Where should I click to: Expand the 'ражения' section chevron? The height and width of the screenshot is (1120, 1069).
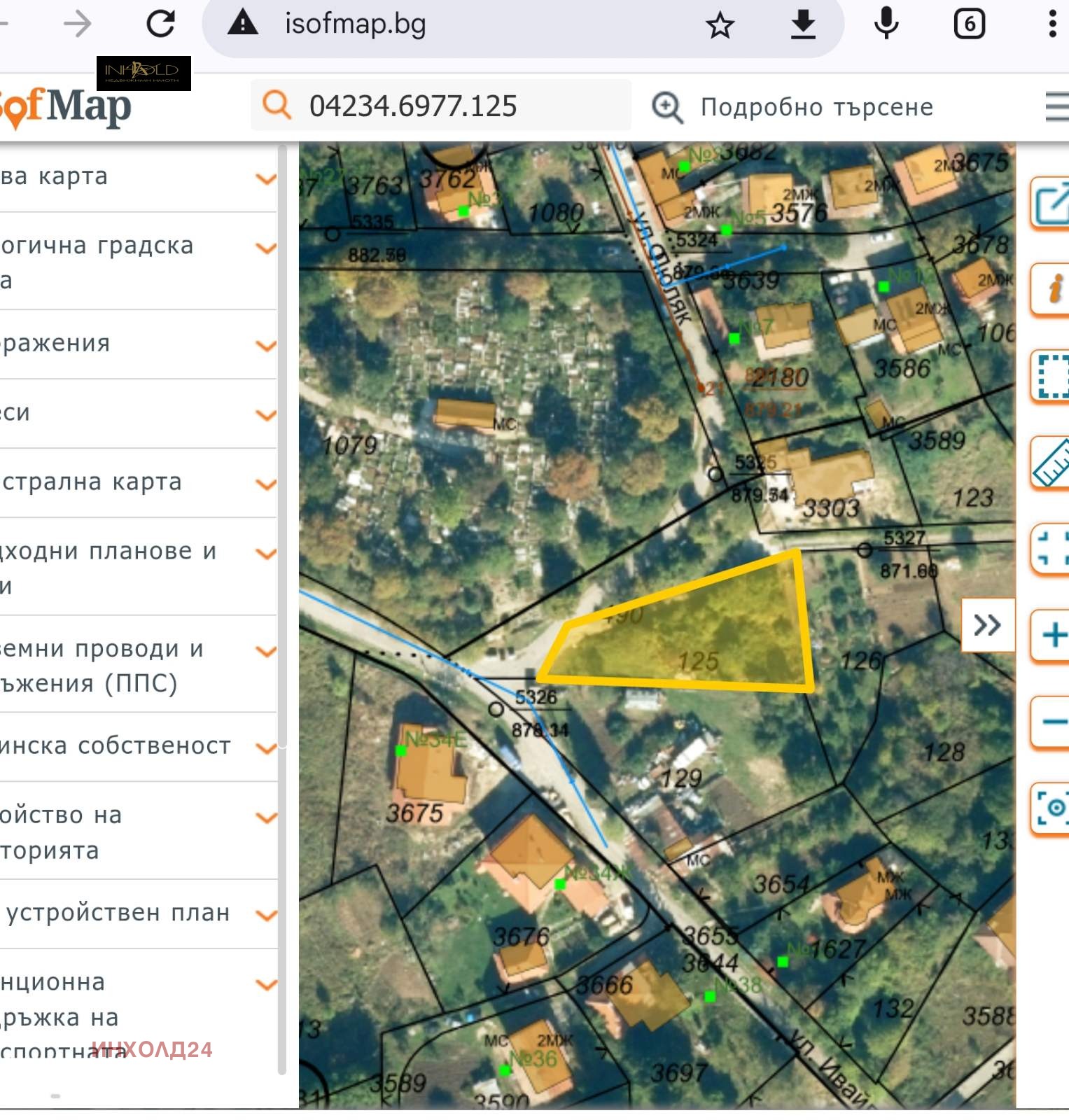[x=266, y=345]
